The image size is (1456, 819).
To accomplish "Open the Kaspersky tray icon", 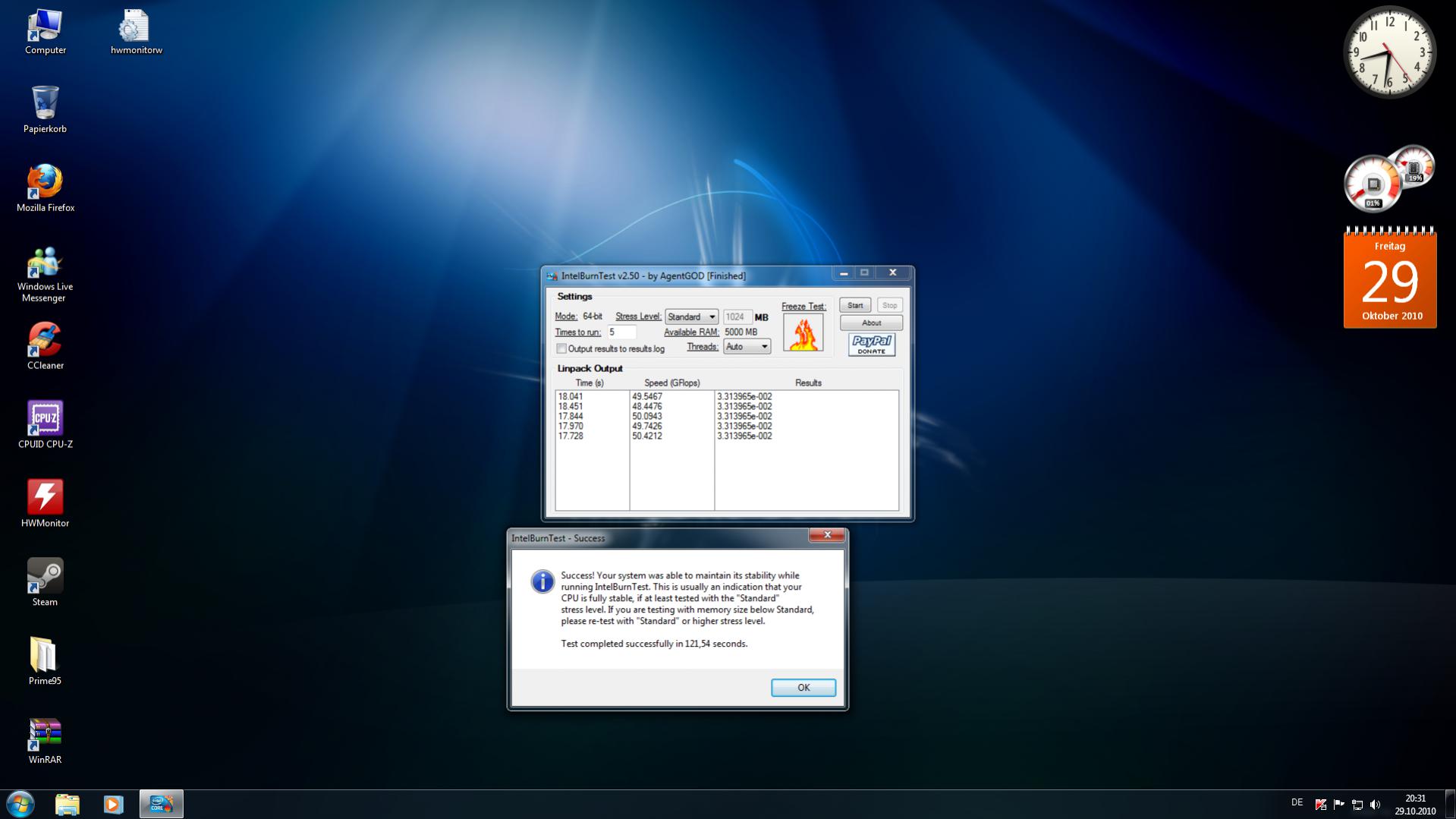I will pyautogui.click(x=1320, y=805).
